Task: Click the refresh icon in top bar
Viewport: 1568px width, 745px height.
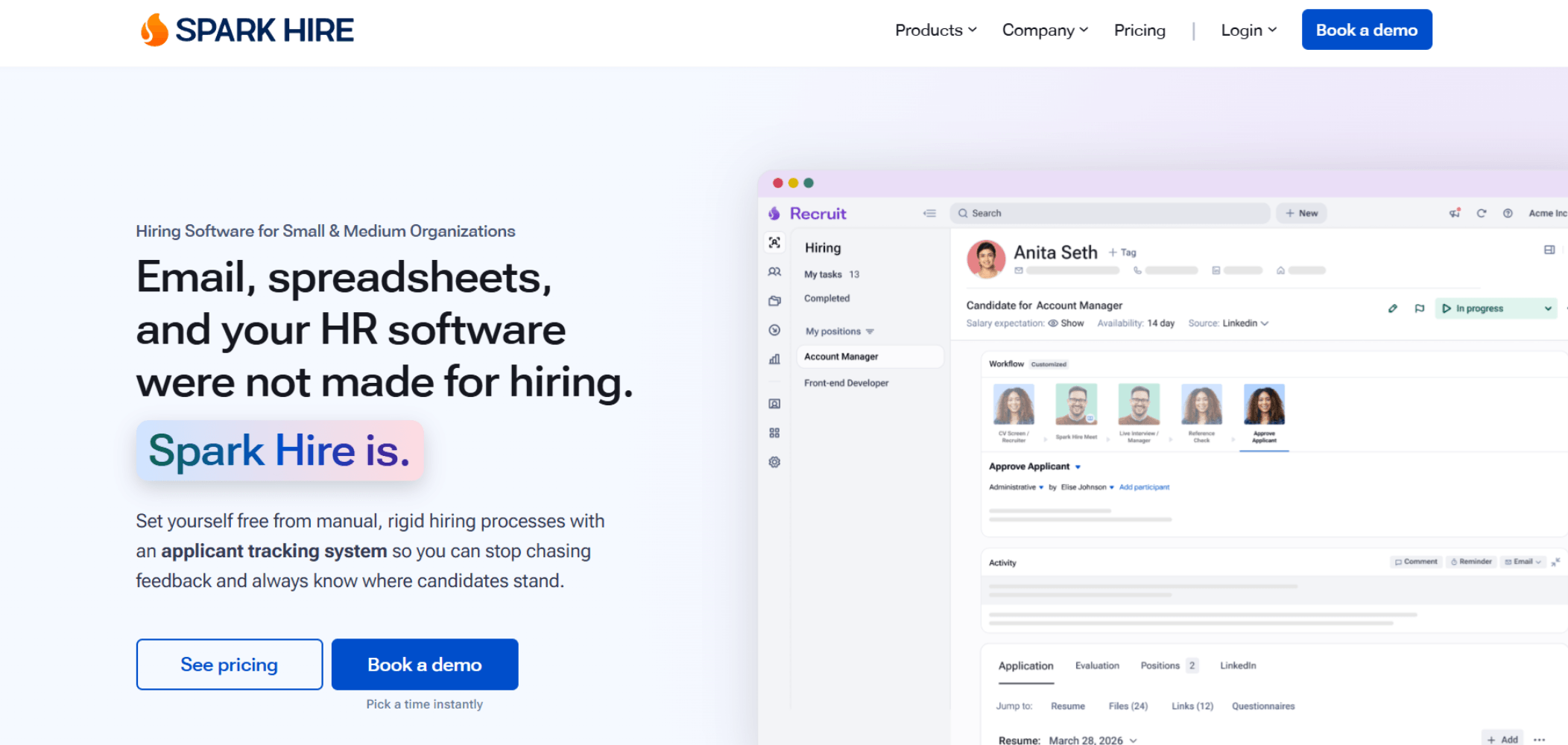Action: [1482, 213]
